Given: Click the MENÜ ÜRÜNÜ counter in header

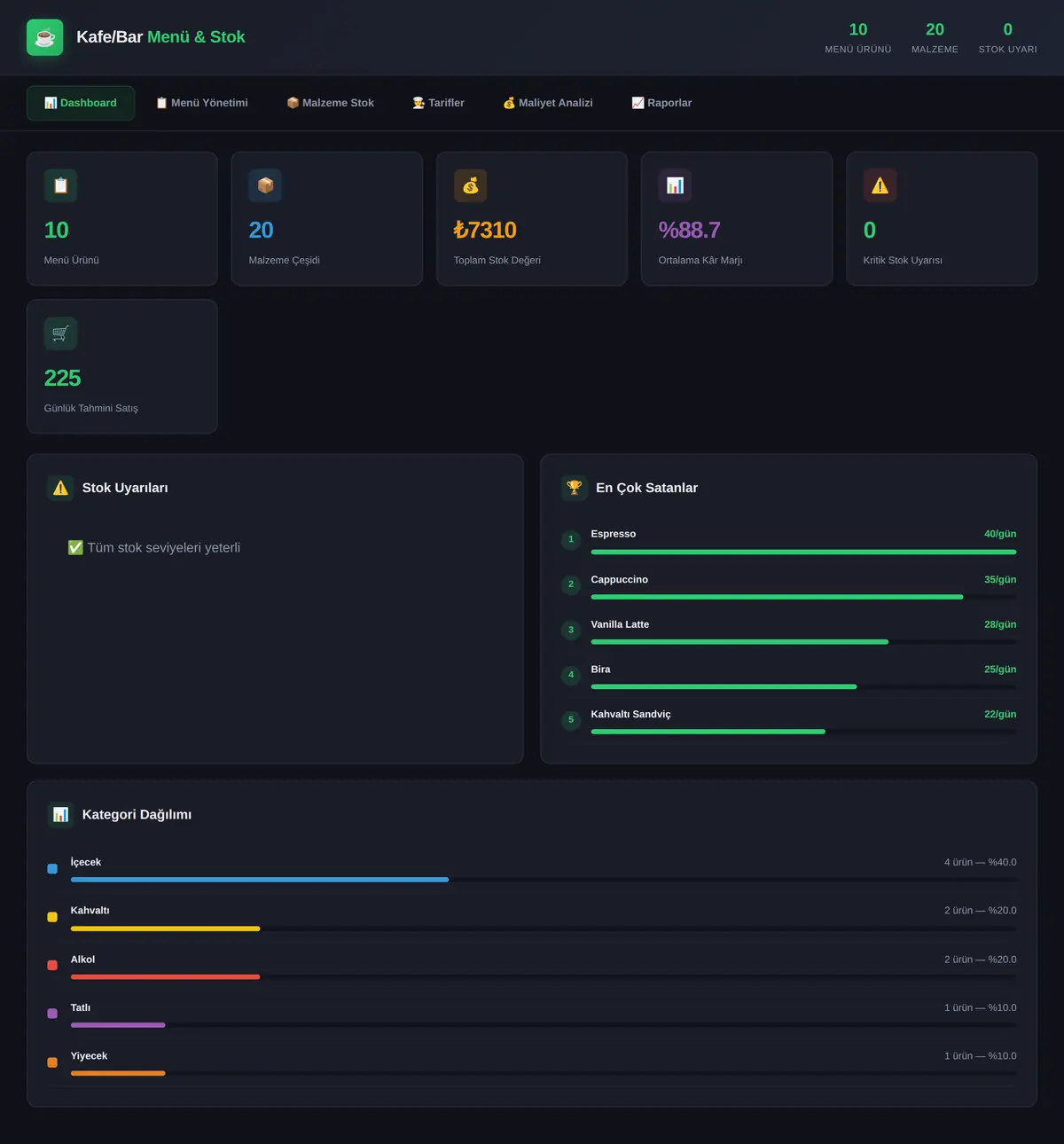Looking at the screenshot, I should pyautogui.click(x=858, y=37).
